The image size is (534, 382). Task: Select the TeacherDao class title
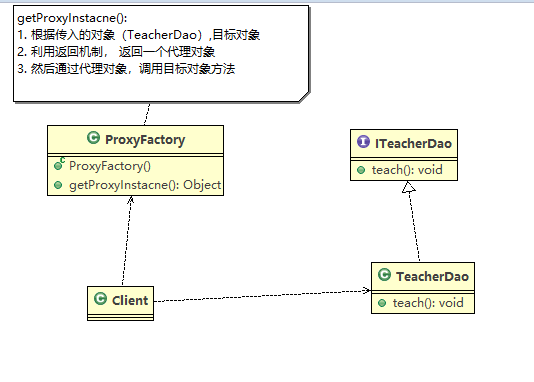[432, 276]
